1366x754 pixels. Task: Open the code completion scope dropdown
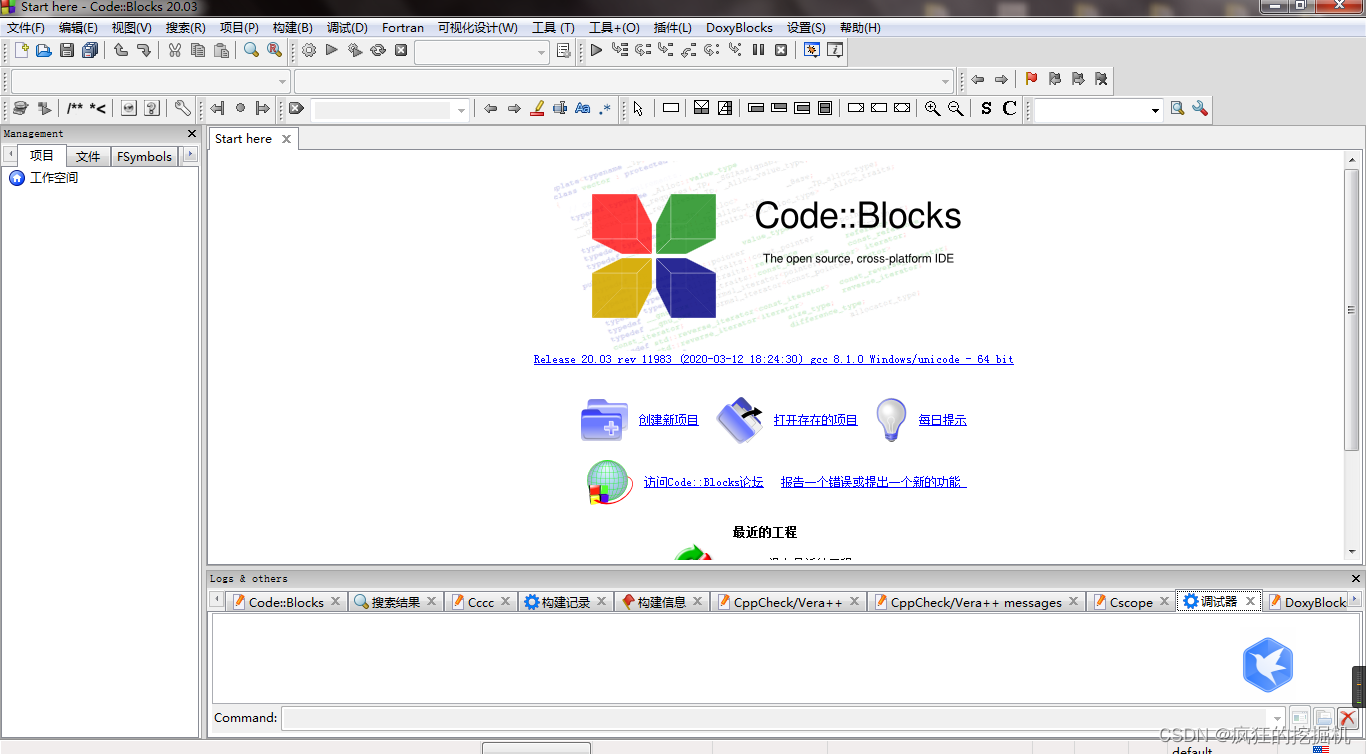point(150,80)
